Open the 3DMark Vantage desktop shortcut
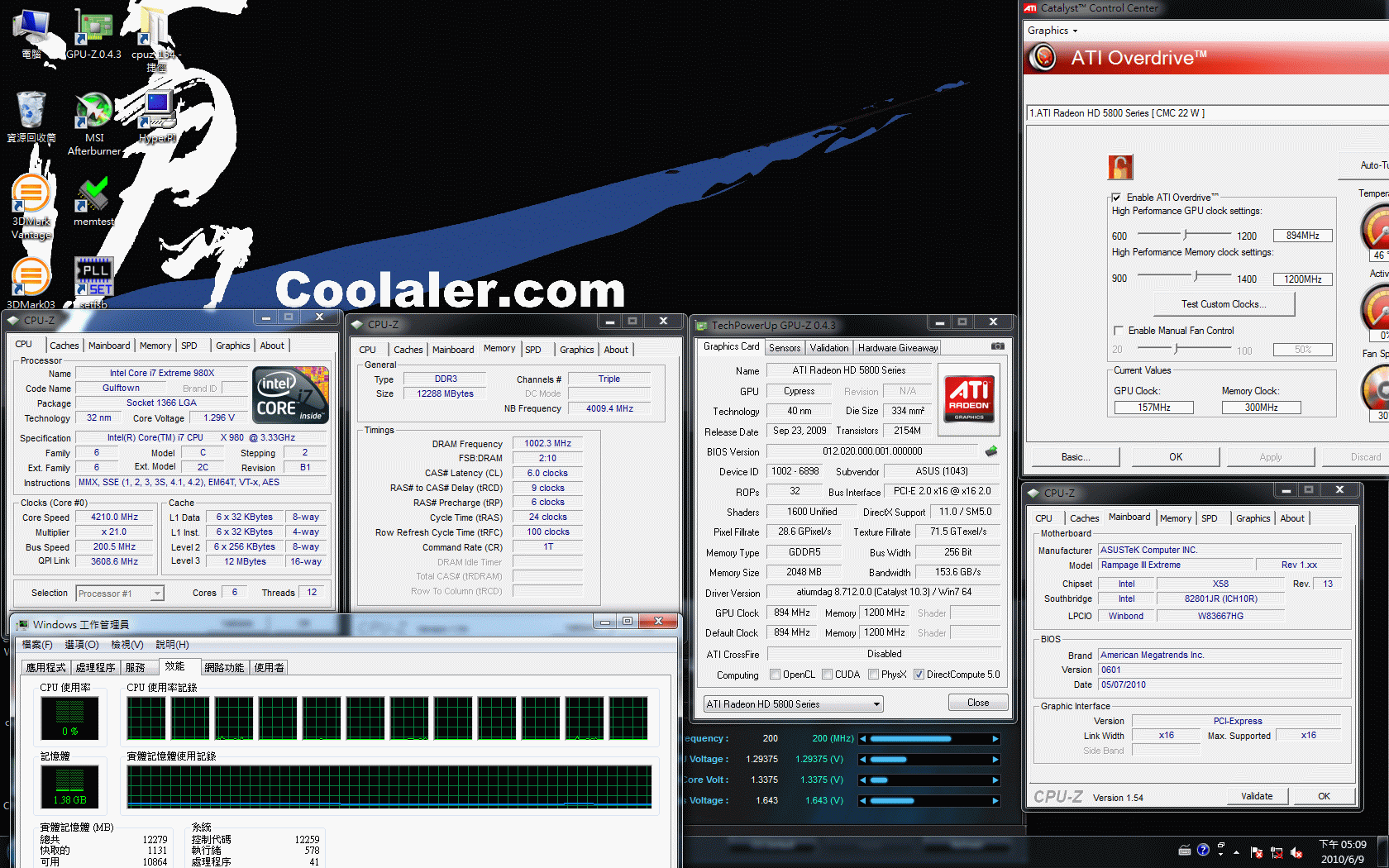 pyautogui.click(x=31, y=207)
